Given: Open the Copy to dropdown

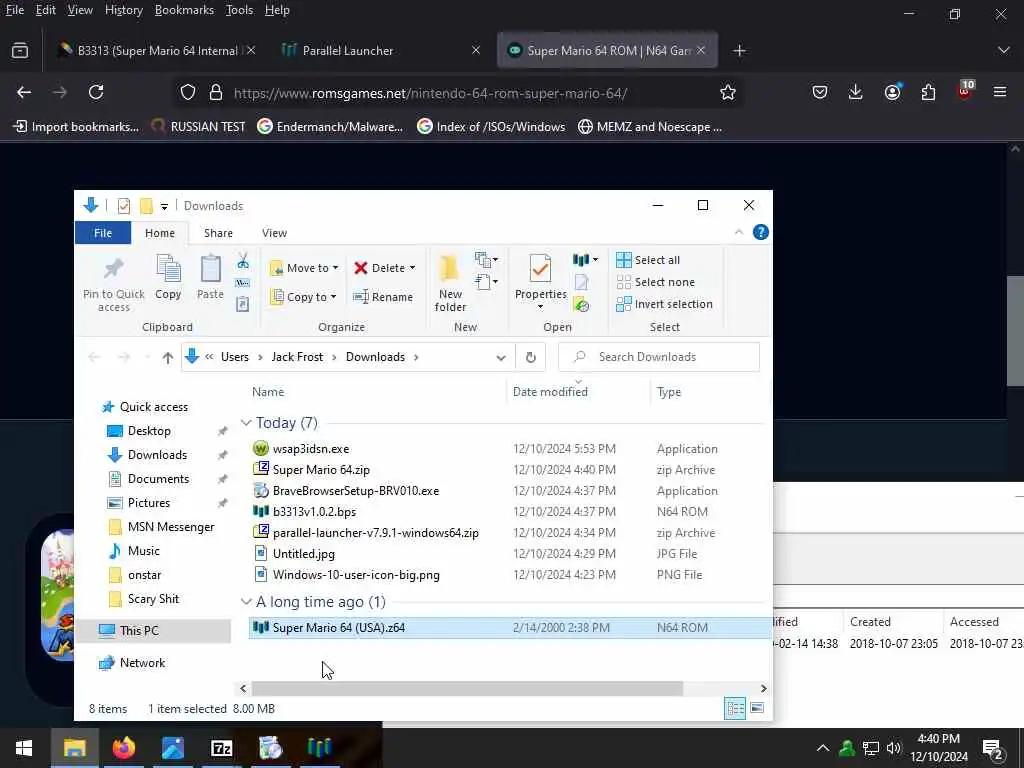Looking at the screenshot, I should coord(304,296).
